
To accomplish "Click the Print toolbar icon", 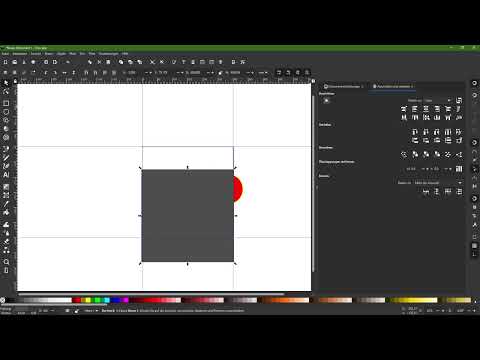I will pyautogui.click(x=33, y=62).
